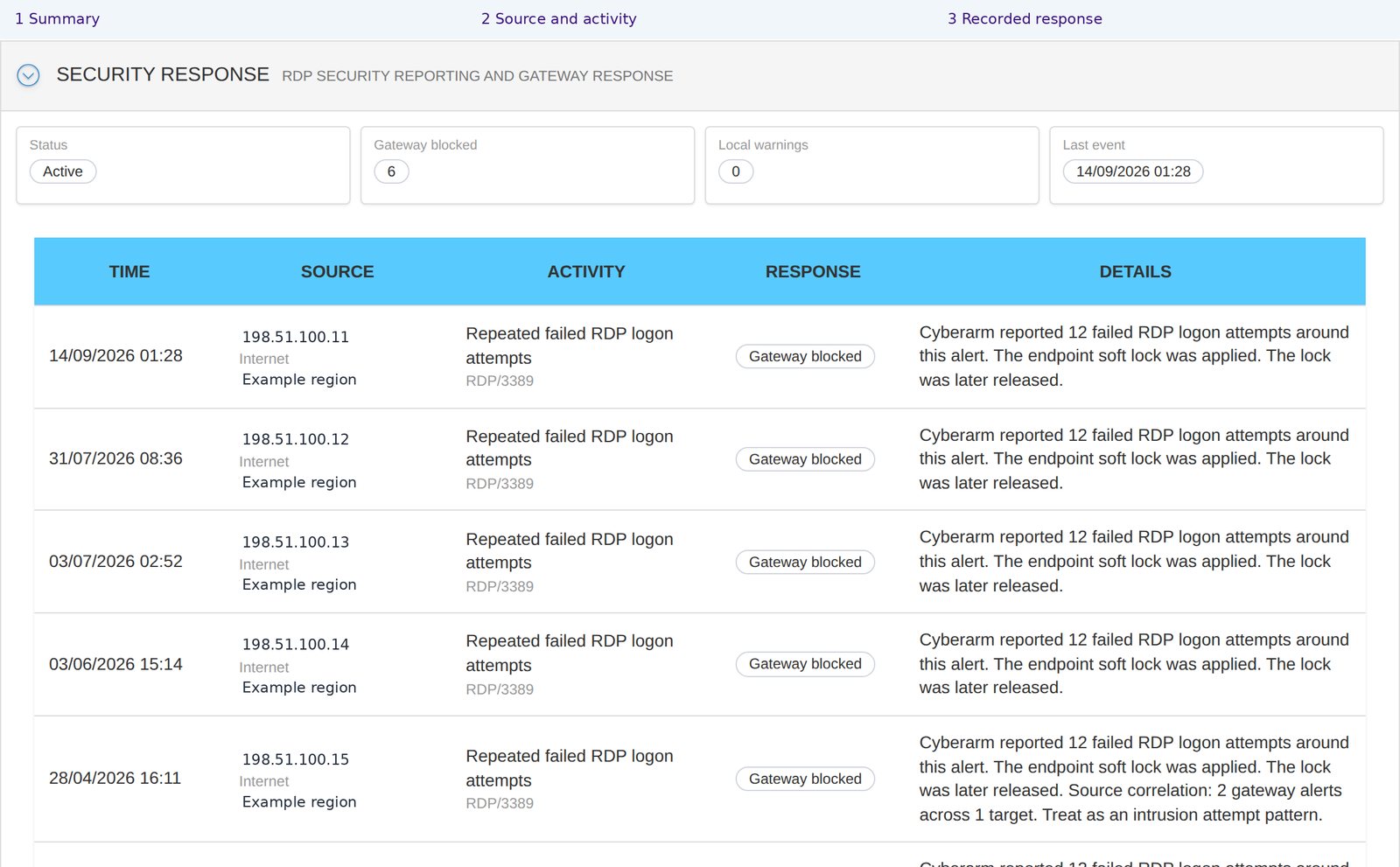This screenshot has height=867, width=1400.
Task: Click the details text mentioning Source correlation
Action: 1134,779
